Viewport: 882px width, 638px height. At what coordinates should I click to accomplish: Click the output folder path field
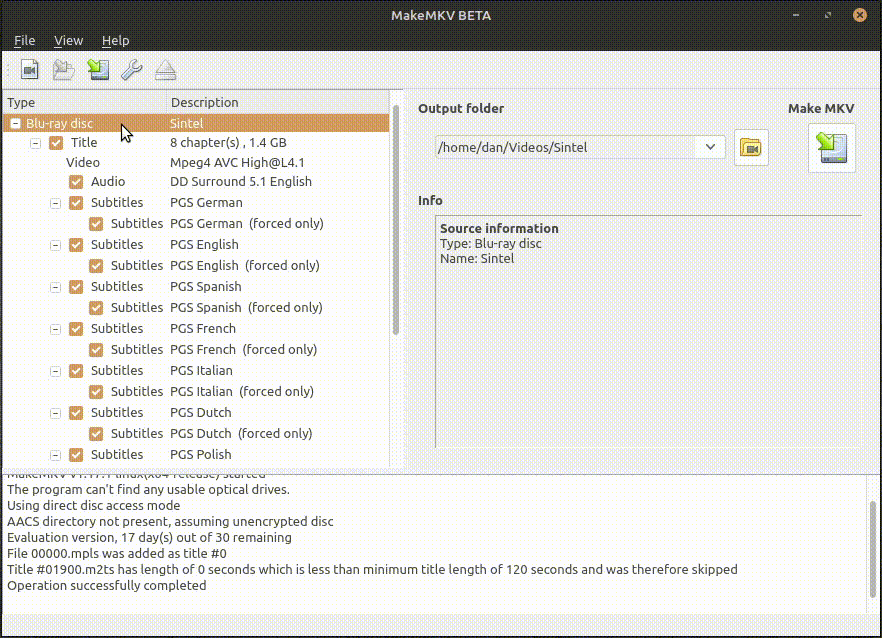(567, 147)
